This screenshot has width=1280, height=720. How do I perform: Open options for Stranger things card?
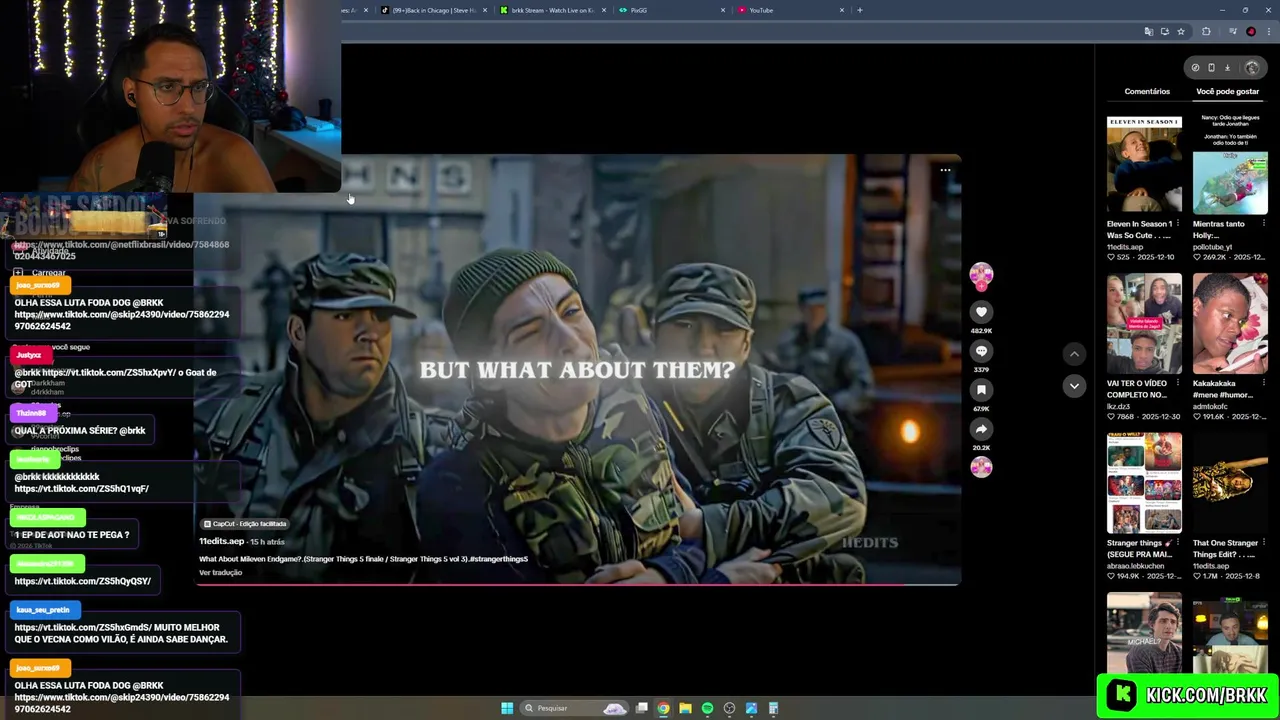pyautogui.click(x=1177, y=543)
